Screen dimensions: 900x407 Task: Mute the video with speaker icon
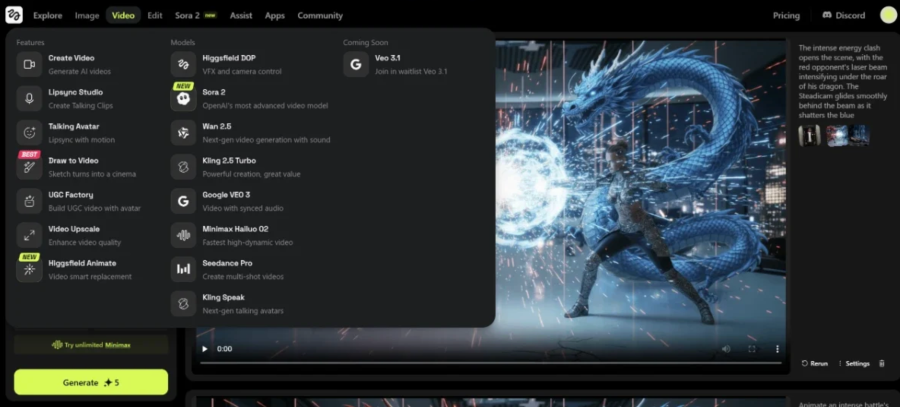point(726,348)
